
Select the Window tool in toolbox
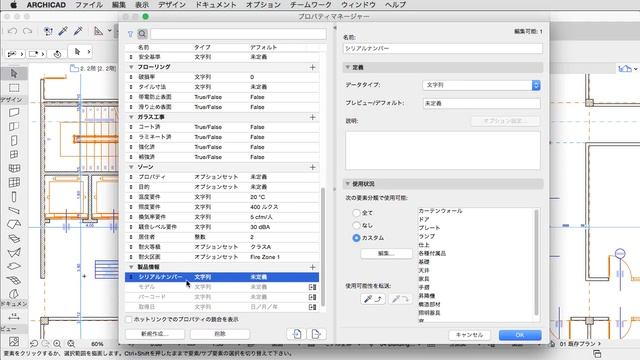(x=14, y=154)
